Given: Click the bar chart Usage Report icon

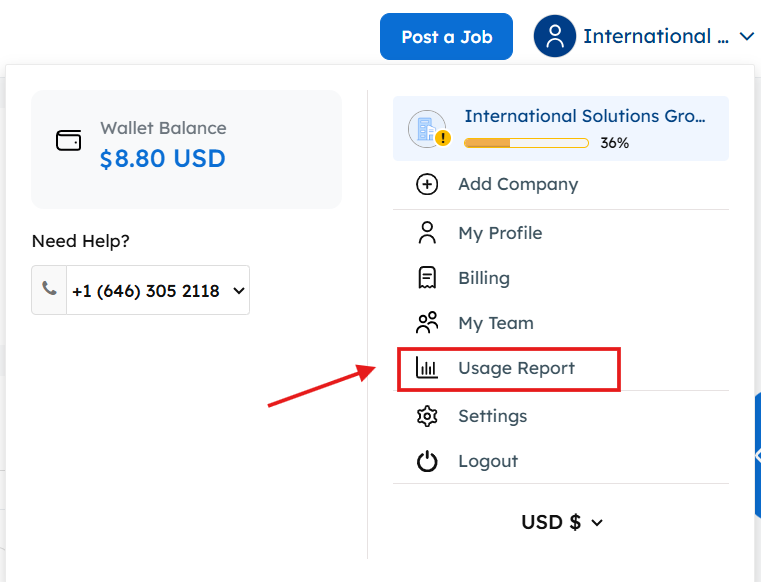Looking at the screenshot, I should pos(427,368).
